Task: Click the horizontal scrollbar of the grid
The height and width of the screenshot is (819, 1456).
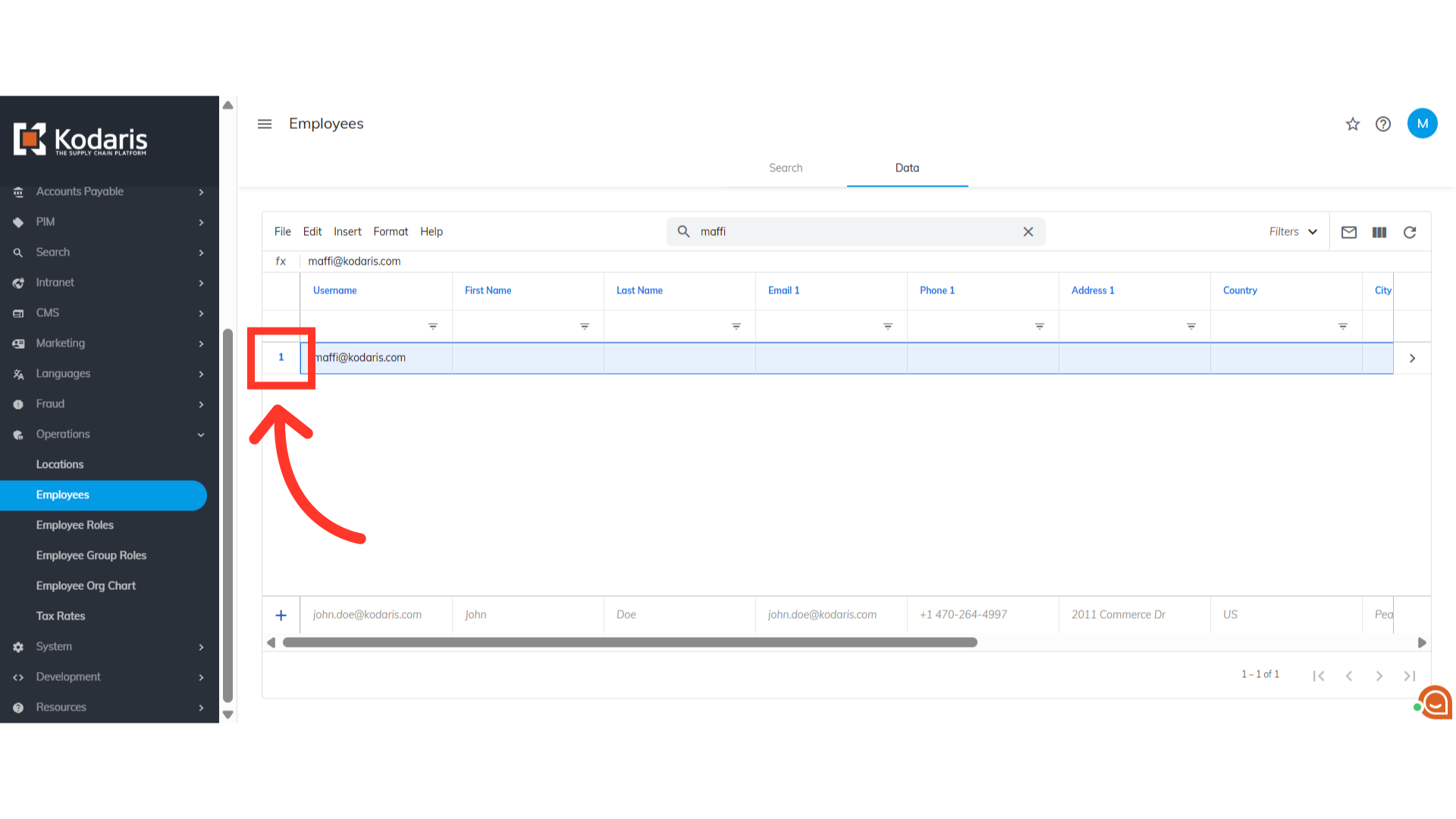Action: click(x=629, y=642)
